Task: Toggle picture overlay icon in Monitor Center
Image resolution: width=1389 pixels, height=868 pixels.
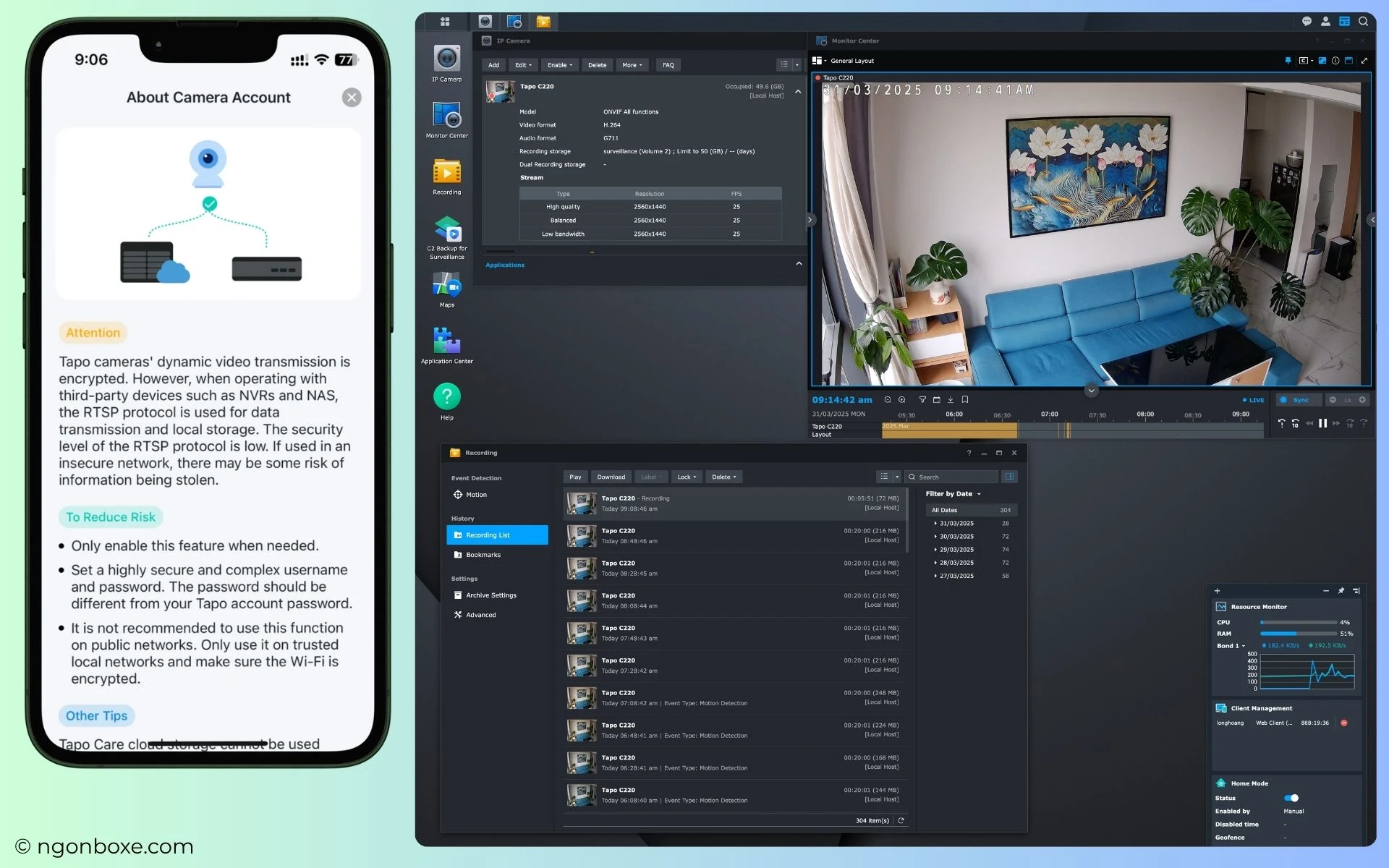Action: (x=1322, y=61)
